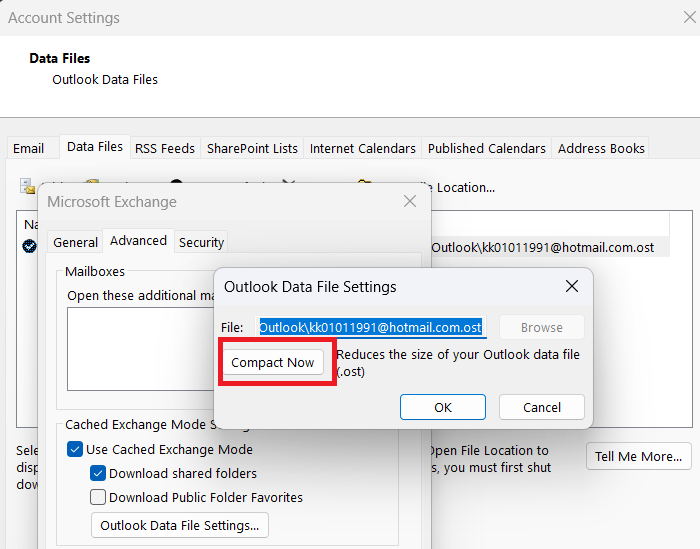700x549 pixels.
Task: Open the Published Calendars tab
Action: click(x=487, y=148)
